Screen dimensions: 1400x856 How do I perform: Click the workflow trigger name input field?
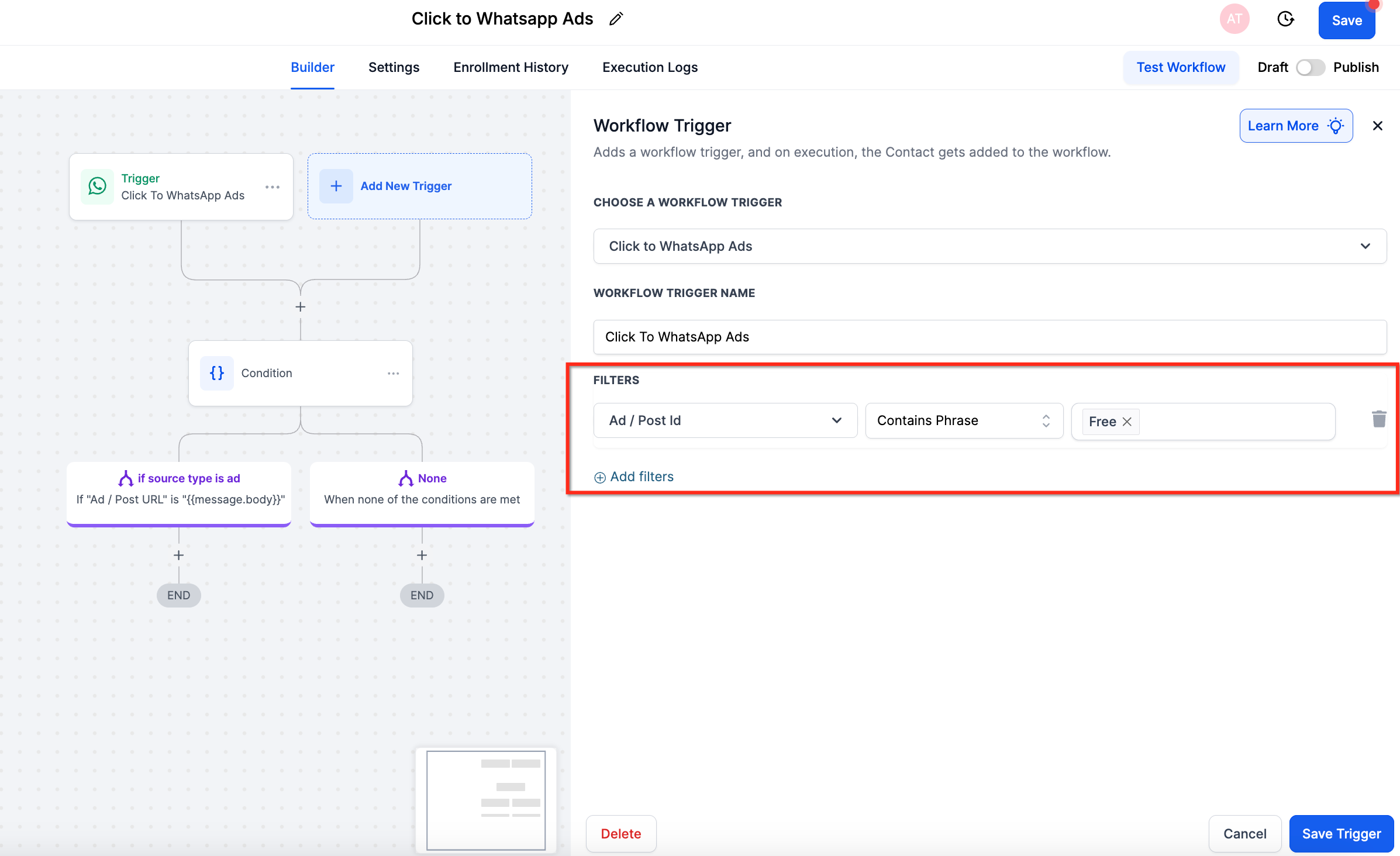click(x=989, y=337)
